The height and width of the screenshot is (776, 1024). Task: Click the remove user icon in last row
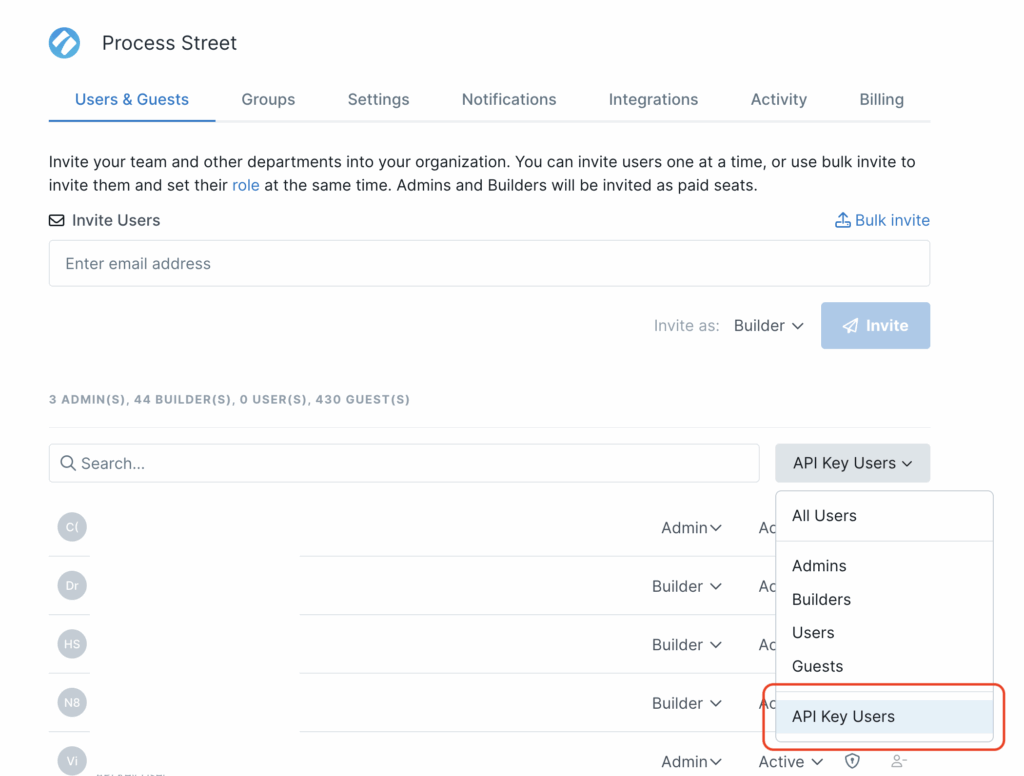click(899, 761)
